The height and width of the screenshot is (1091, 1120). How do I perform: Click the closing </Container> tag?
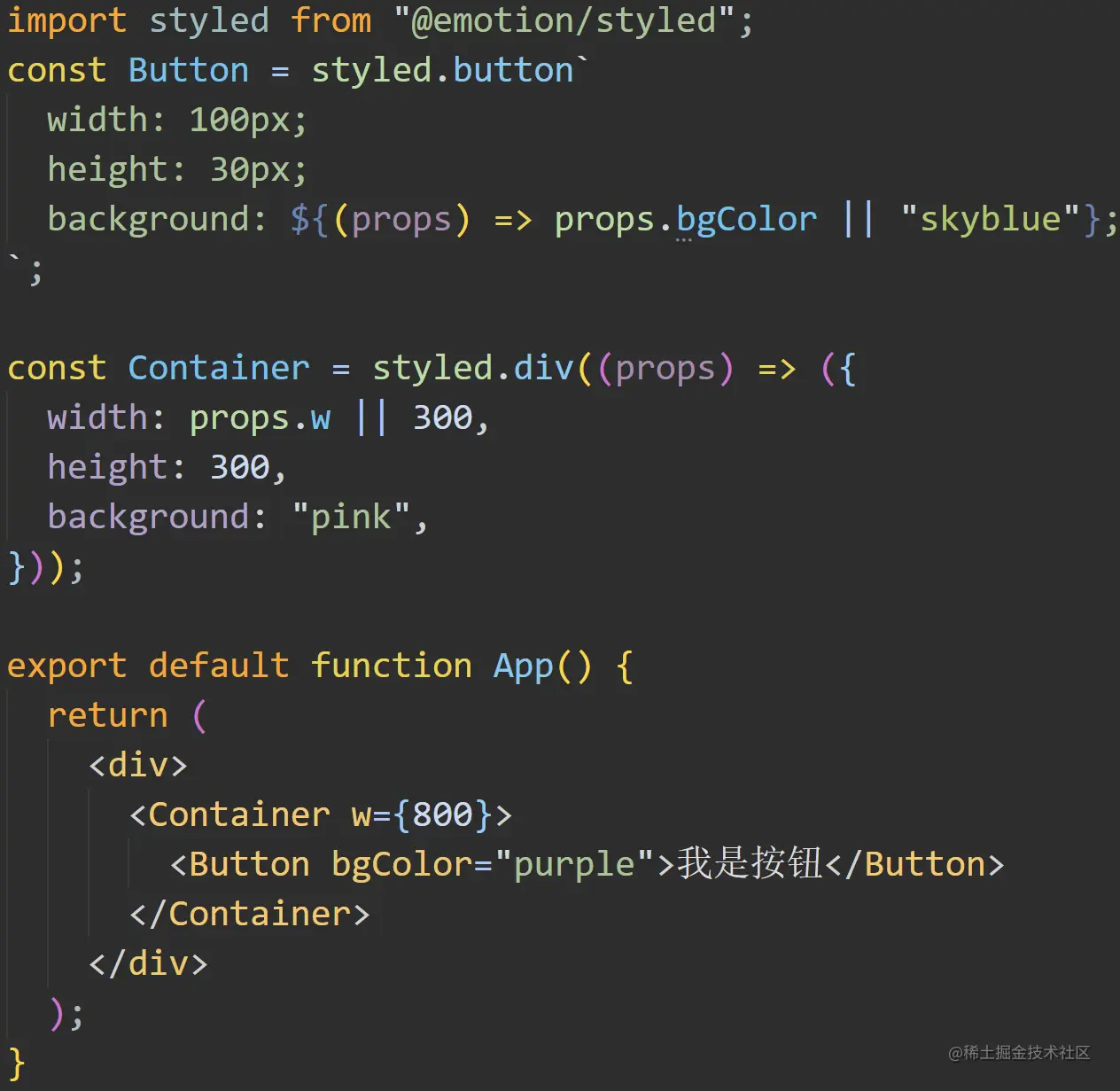(250, 914)
